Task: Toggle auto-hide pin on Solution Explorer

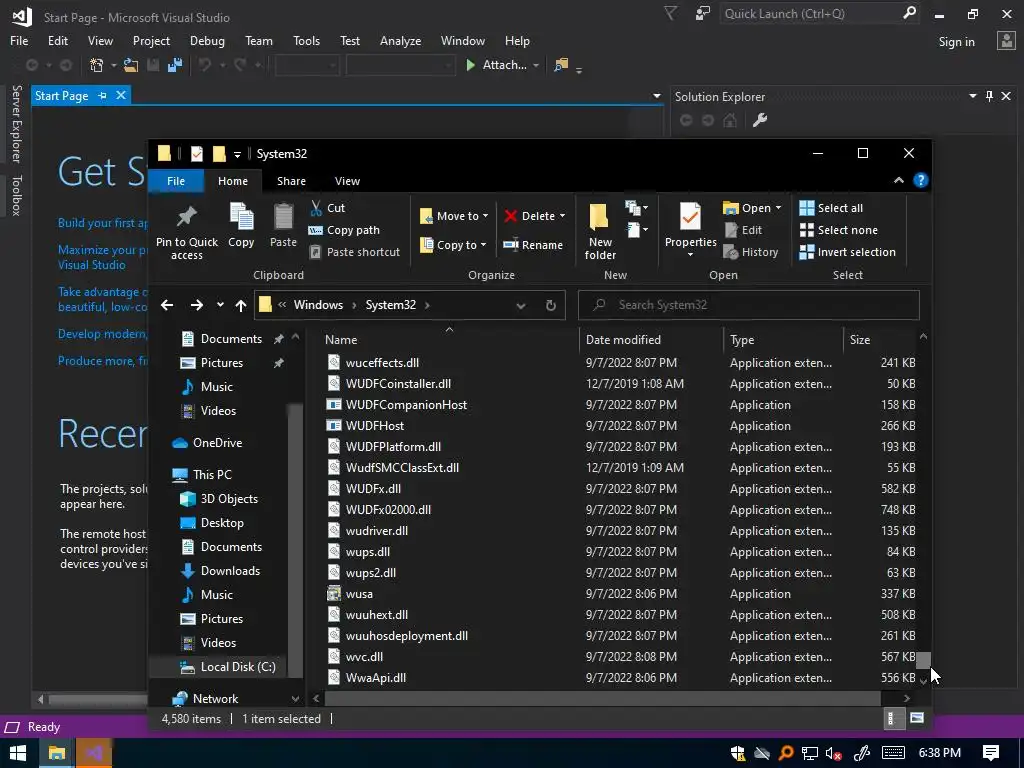Action: coord(989,96)
